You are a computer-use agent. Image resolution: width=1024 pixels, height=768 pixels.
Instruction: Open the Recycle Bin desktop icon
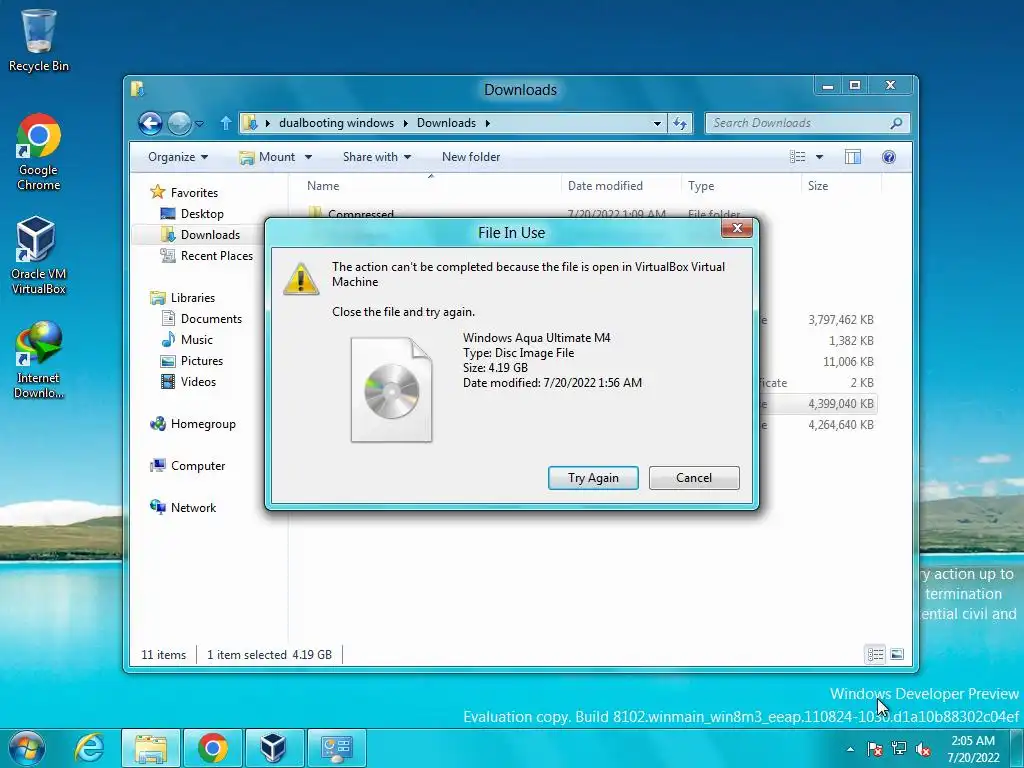click(x=38, y=40)
